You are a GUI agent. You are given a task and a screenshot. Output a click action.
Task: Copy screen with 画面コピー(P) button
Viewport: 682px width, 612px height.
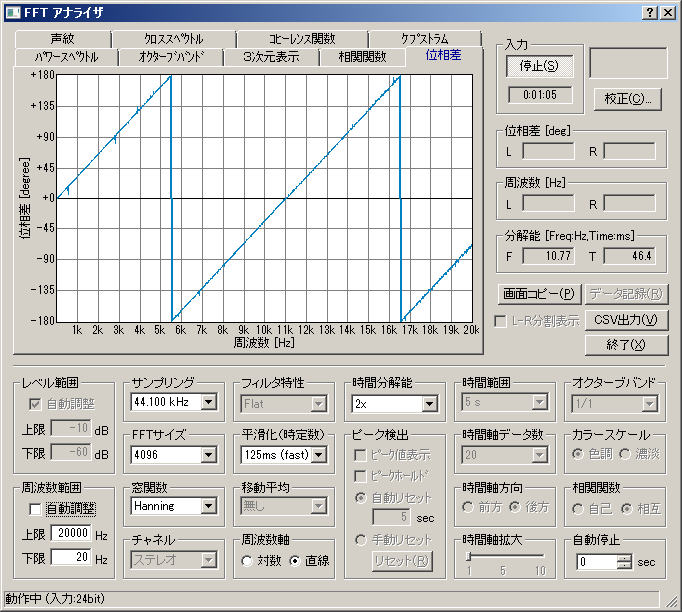pyautogui.click(x=539, y=294)
